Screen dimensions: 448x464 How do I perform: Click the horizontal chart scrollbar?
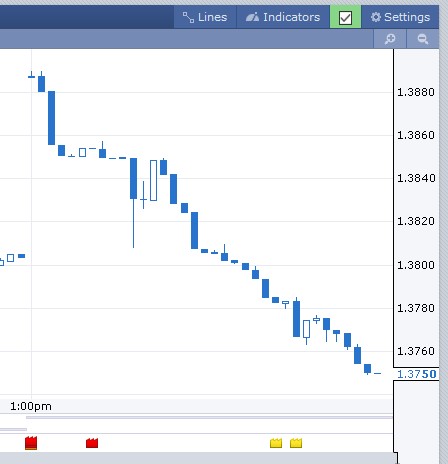click(x=209, y=417)
